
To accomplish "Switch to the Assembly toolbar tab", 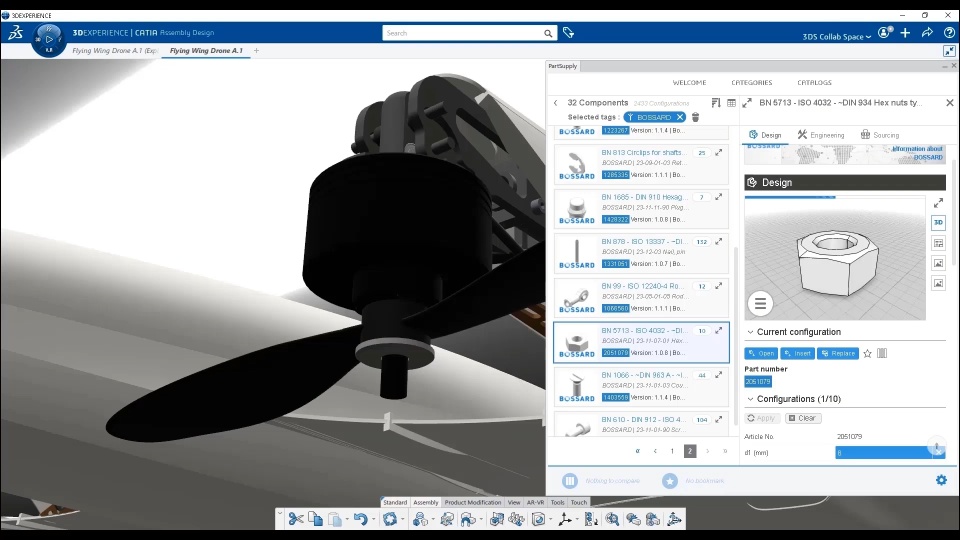I will pos(426,502).
